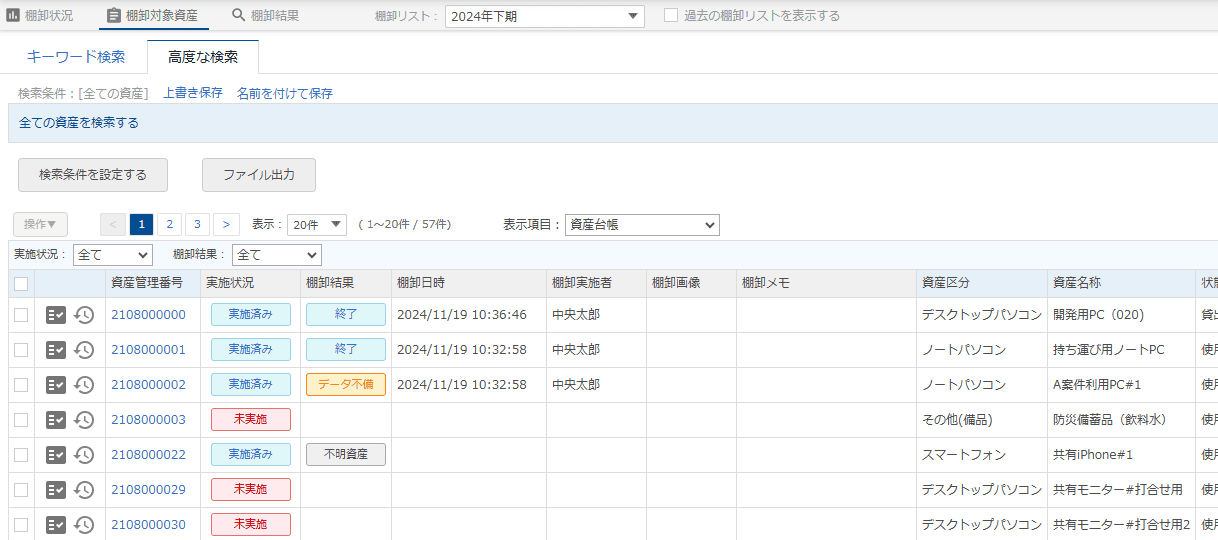Viewport: 1218px width, 540px height.
Task: Click the ファイル出力 button
Action: (259, 175)
